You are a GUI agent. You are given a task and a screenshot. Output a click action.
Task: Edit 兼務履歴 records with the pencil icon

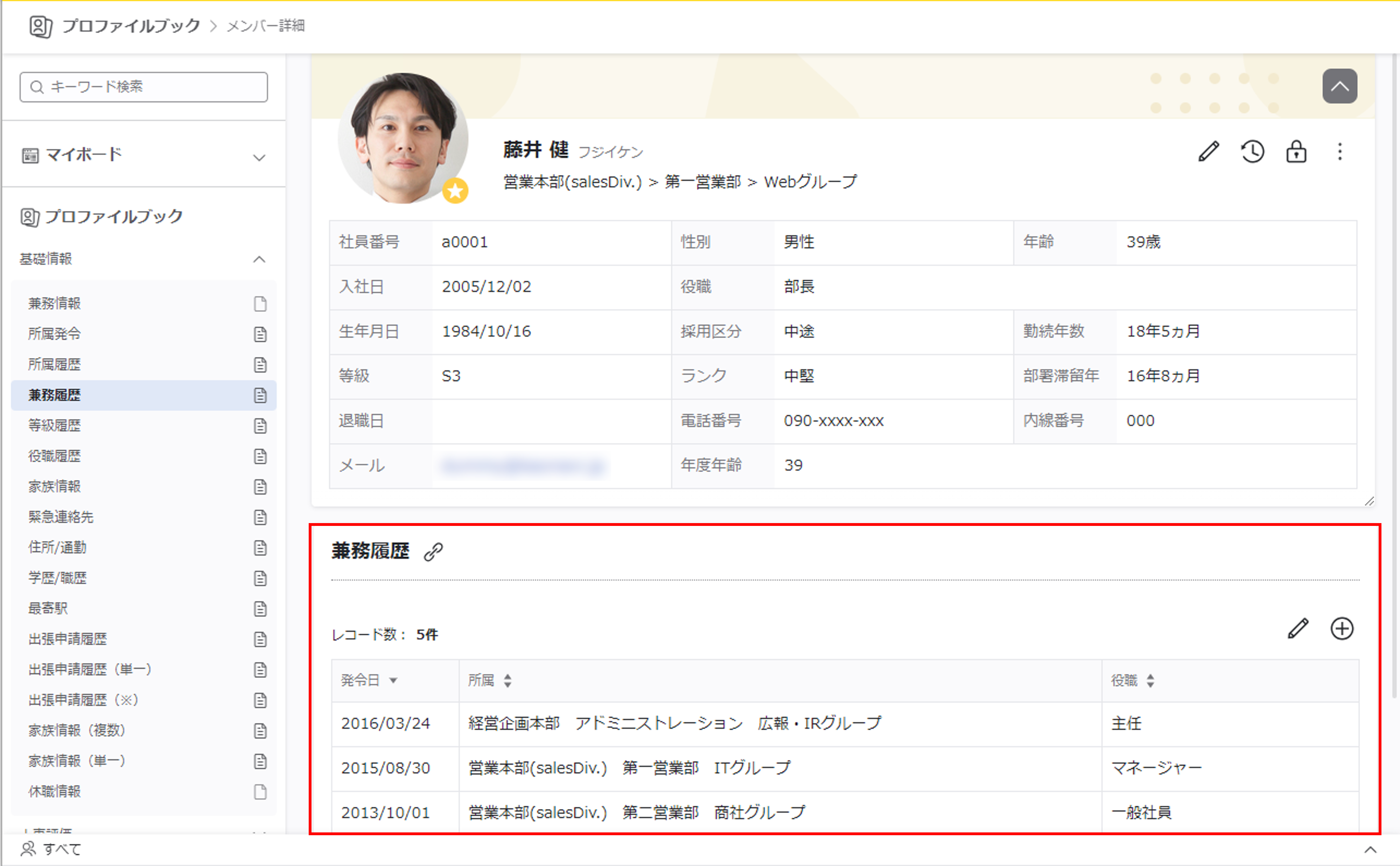pos(1297,628)
